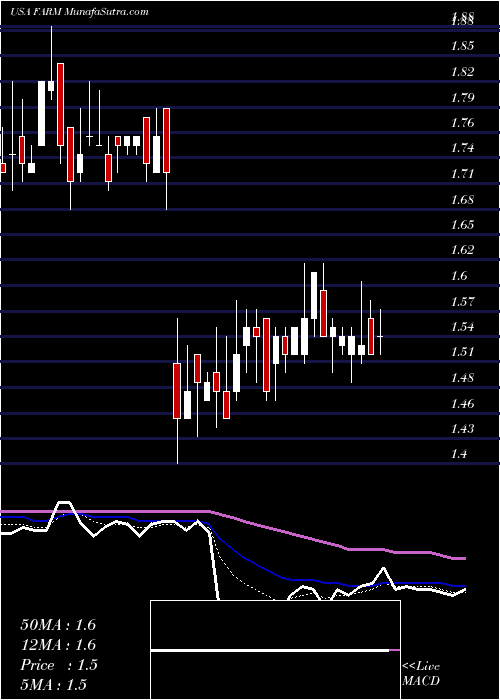Click the '<<Live MACD' label
The height and width of the screenshot is (700, 500).
(x=421, y=674)
